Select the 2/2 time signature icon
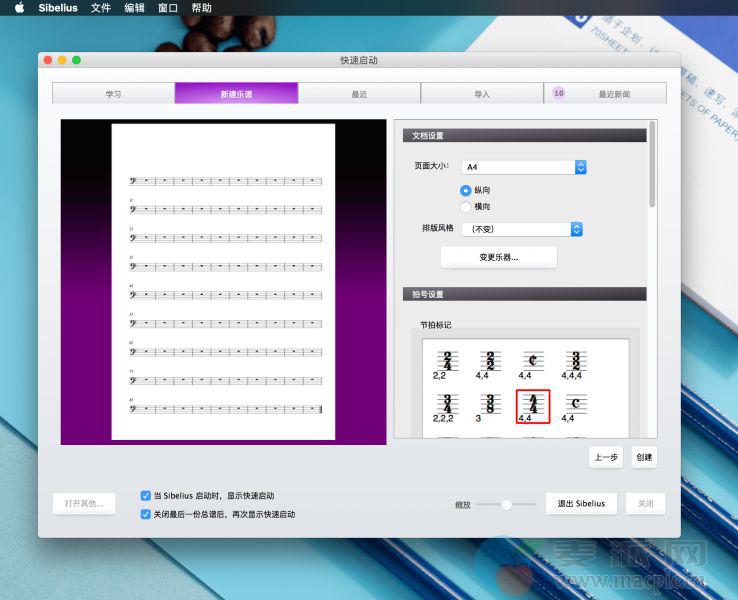Image resolution: width=738 pixels, height=600 pixels. pos(489,360)
